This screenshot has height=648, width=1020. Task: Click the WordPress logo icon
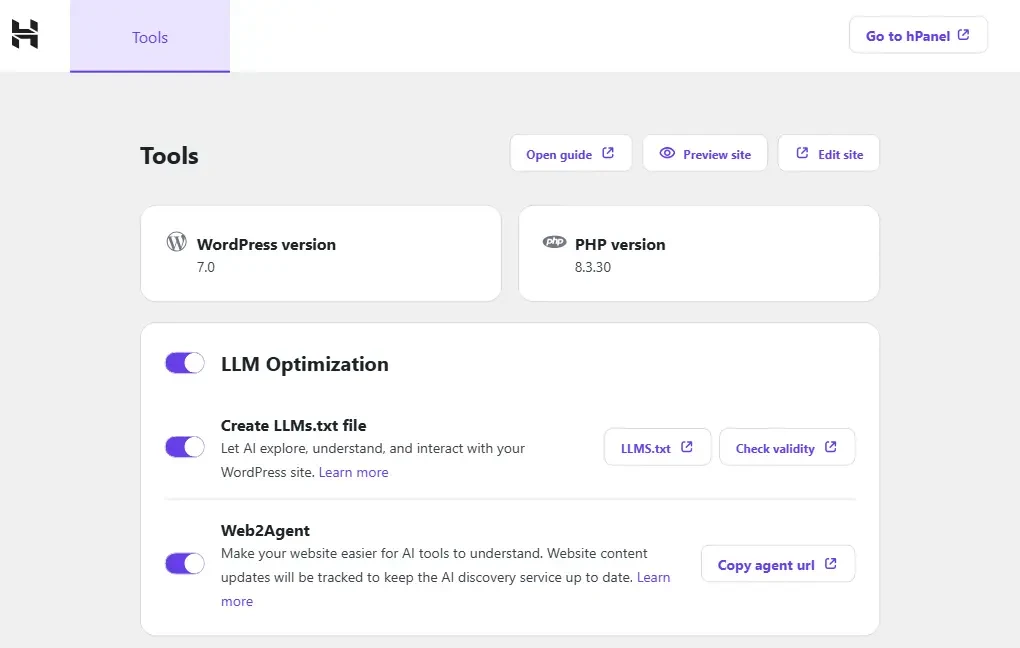click(176, 242)
